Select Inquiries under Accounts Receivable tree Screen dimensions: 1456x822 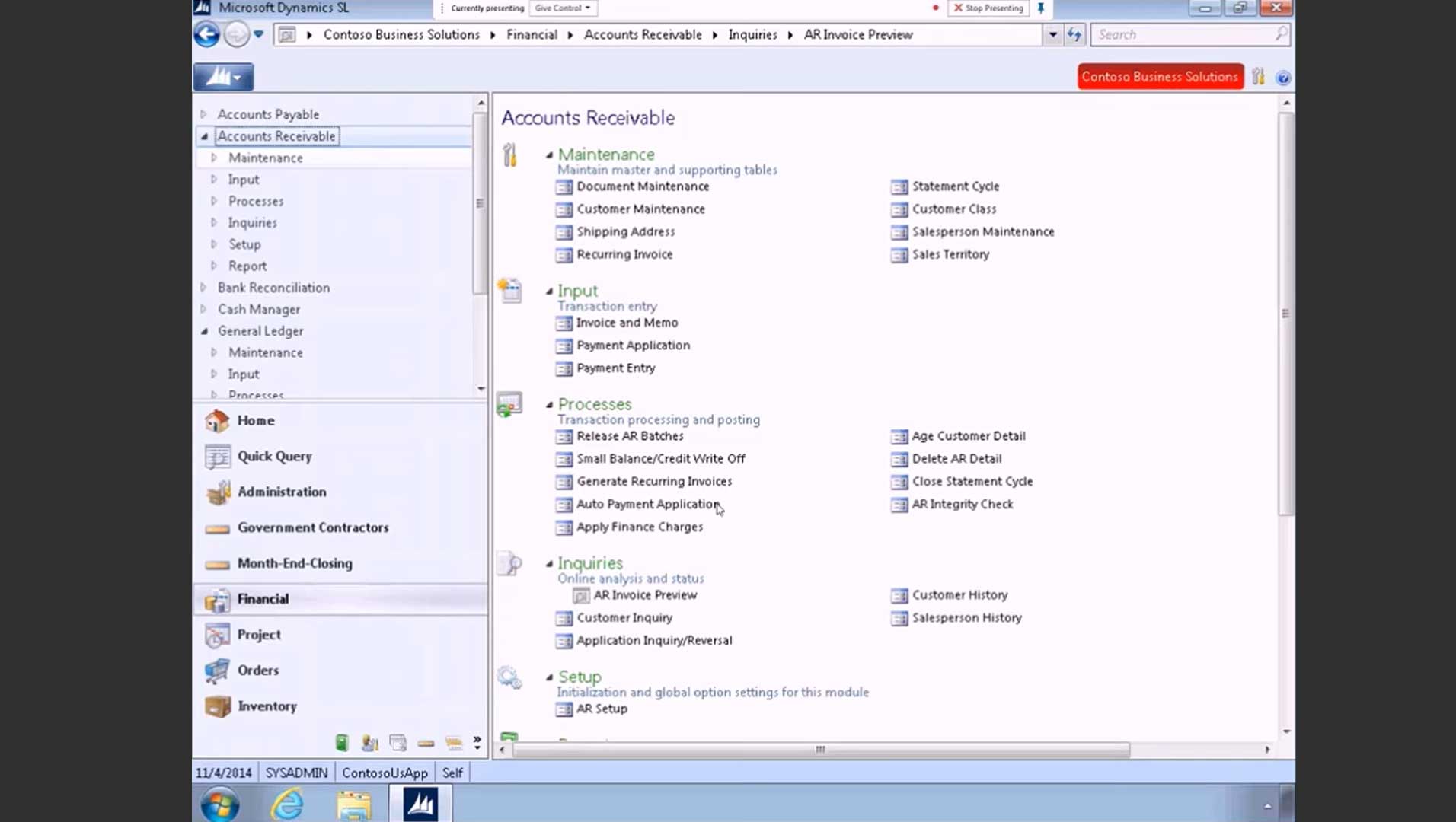[x=252, y=223]
